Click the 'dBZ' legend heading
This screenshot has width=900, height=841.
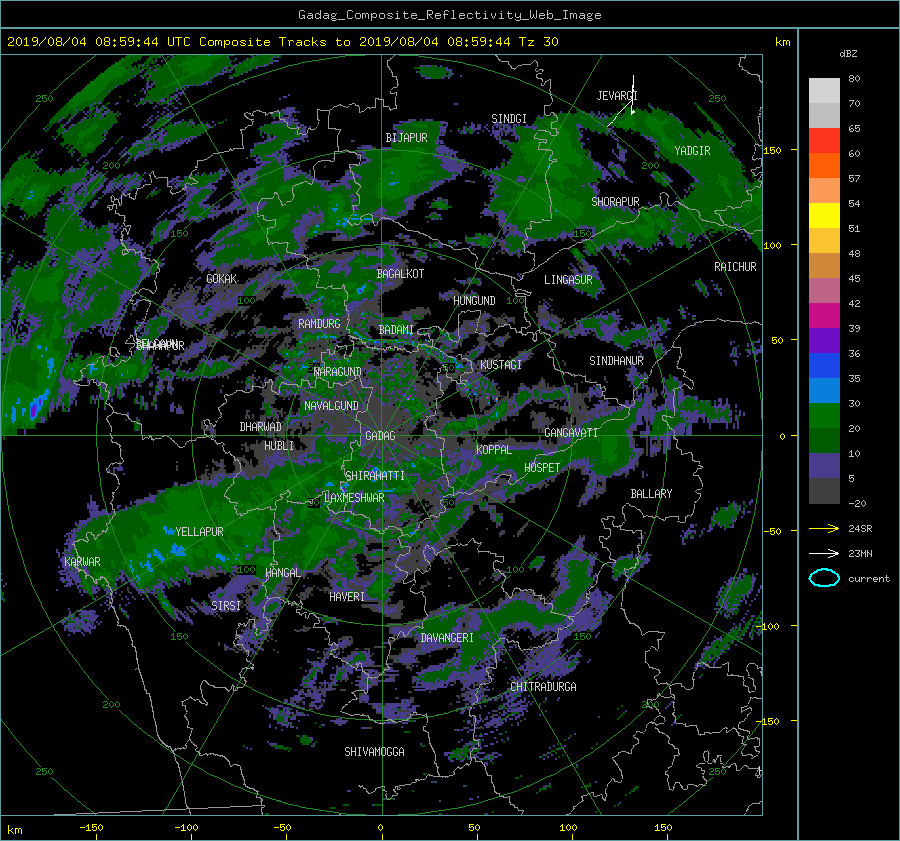point(848,53)
